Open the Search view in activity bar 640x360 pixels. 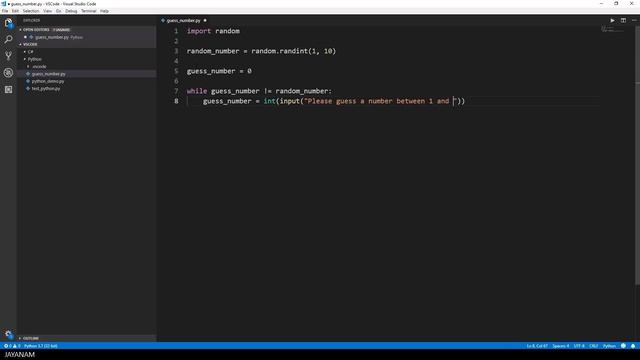(x=8, y=39)
